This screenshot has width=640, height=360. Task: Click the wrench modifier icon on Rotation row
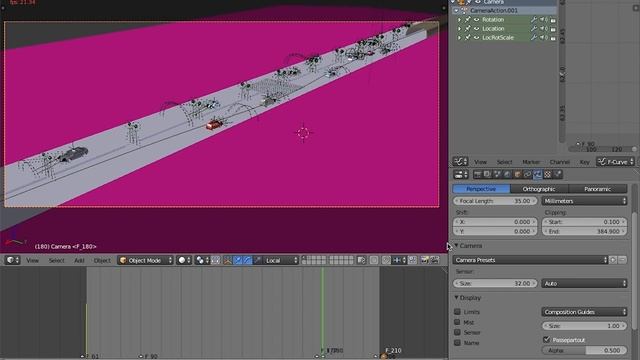[533, 20]
